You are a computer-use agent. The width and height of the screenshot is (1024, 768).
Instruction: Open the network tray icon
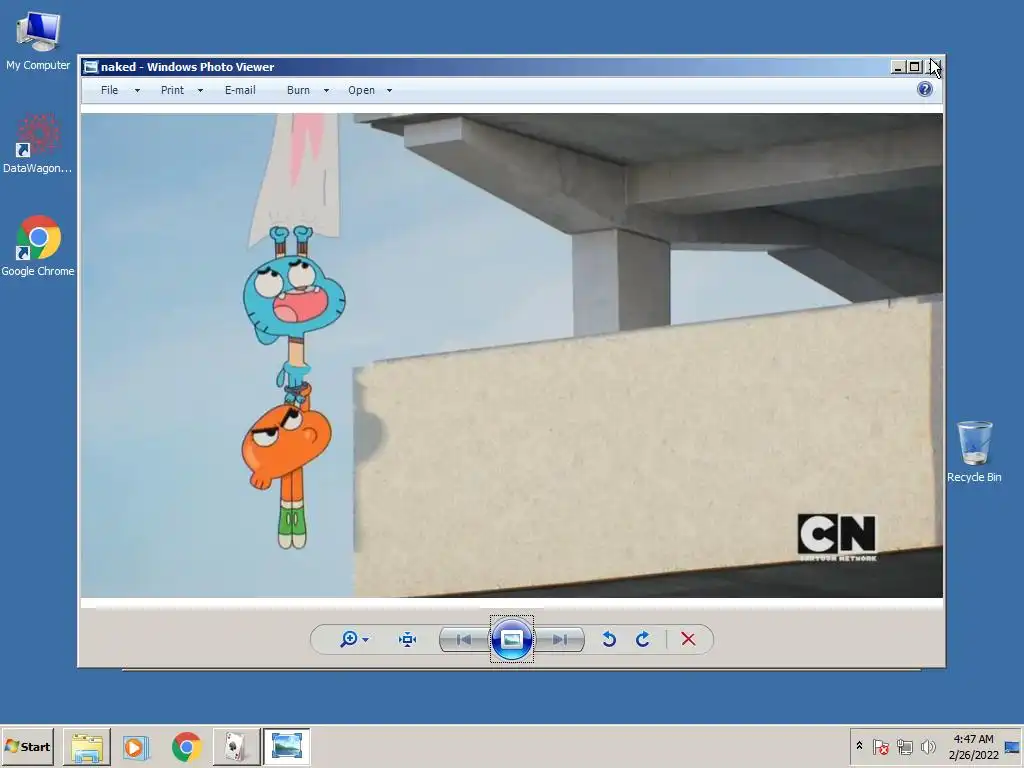tap(904, 746)
